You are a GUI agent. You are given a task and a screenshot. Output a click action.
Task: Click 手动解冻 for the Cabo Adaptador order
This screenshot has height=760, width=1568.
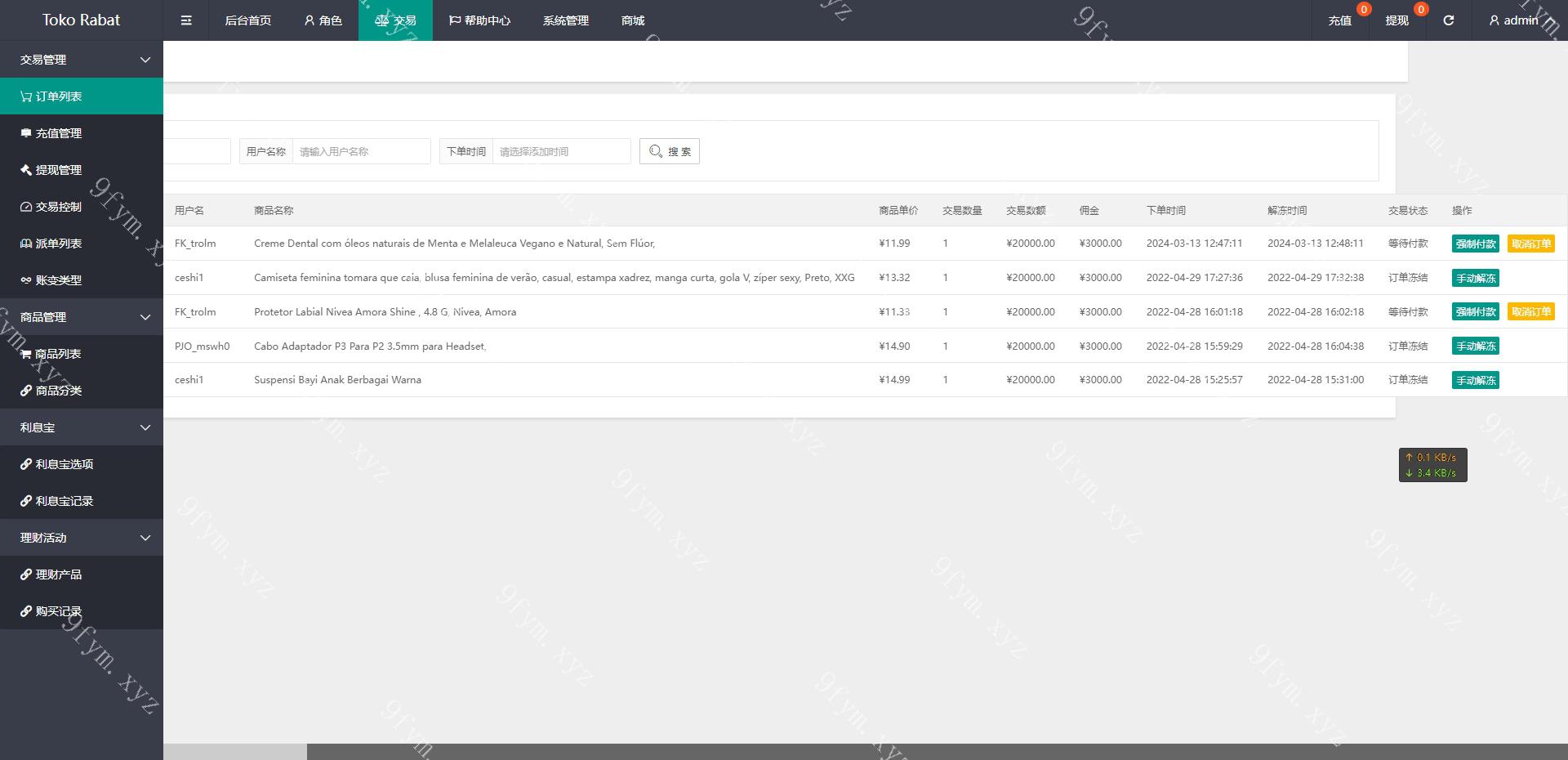click(x=1476, y=346)
